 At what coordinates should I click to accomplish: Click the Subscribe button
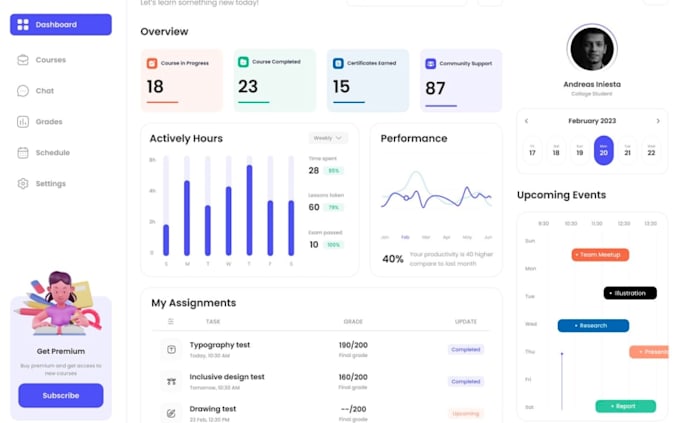(61, 395)
